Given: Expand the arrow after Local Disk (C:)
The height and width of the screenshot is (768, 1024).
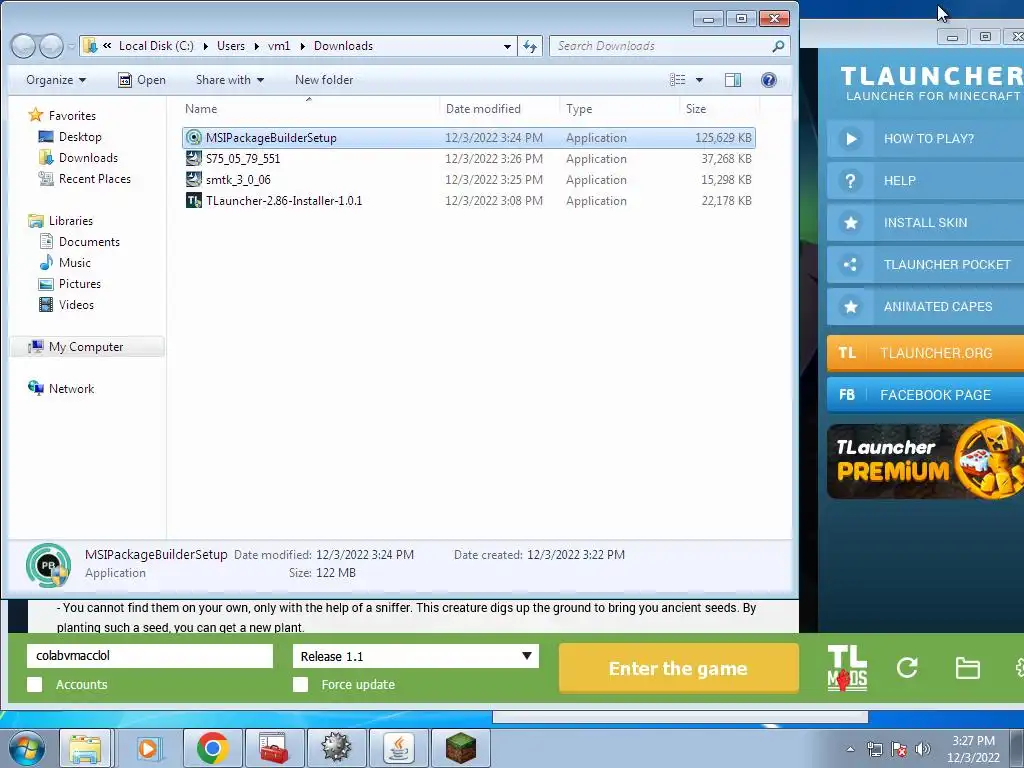Looking at the screenshot, I should click(205, 46).
